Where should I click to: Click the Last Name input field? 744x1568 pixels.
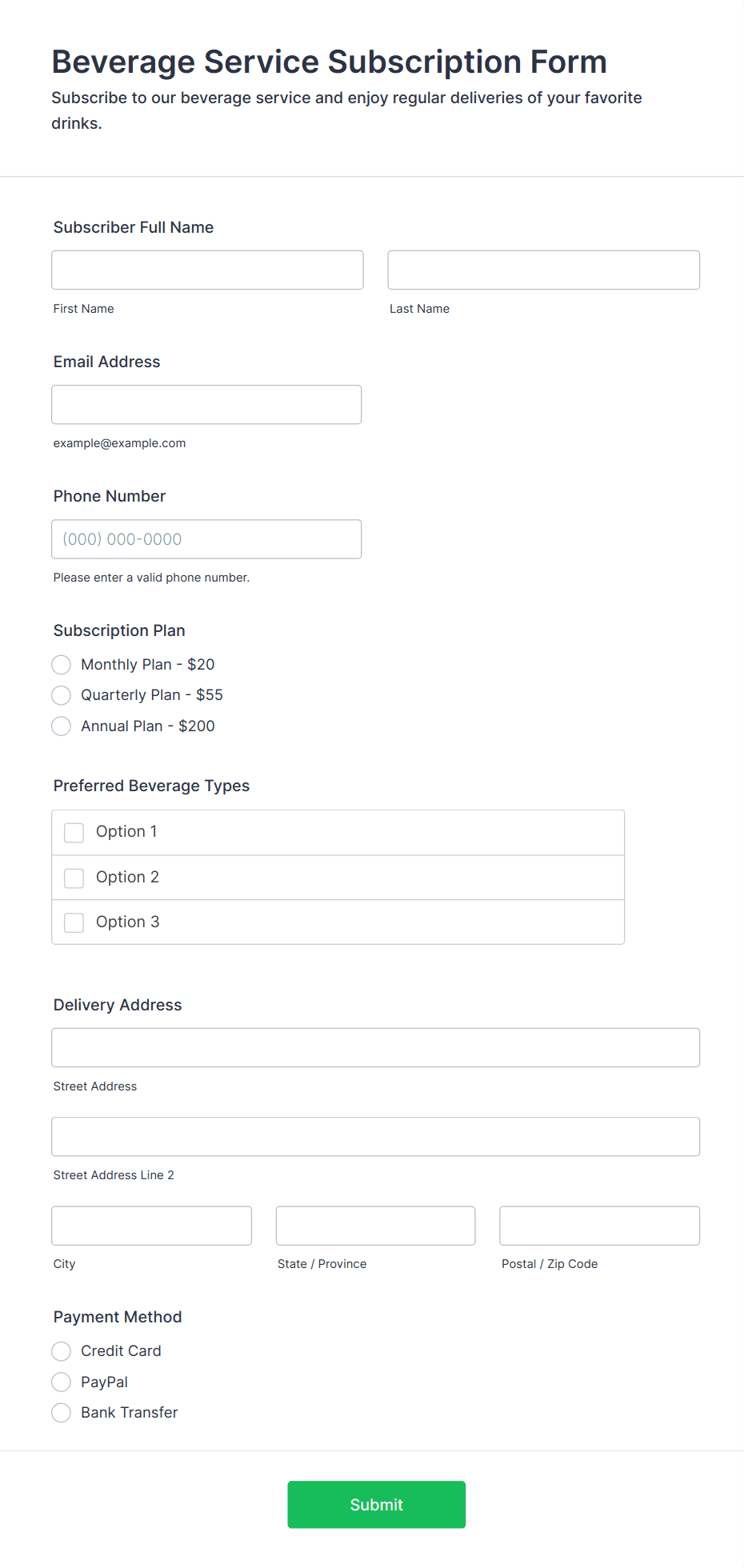tap(543, 270)
